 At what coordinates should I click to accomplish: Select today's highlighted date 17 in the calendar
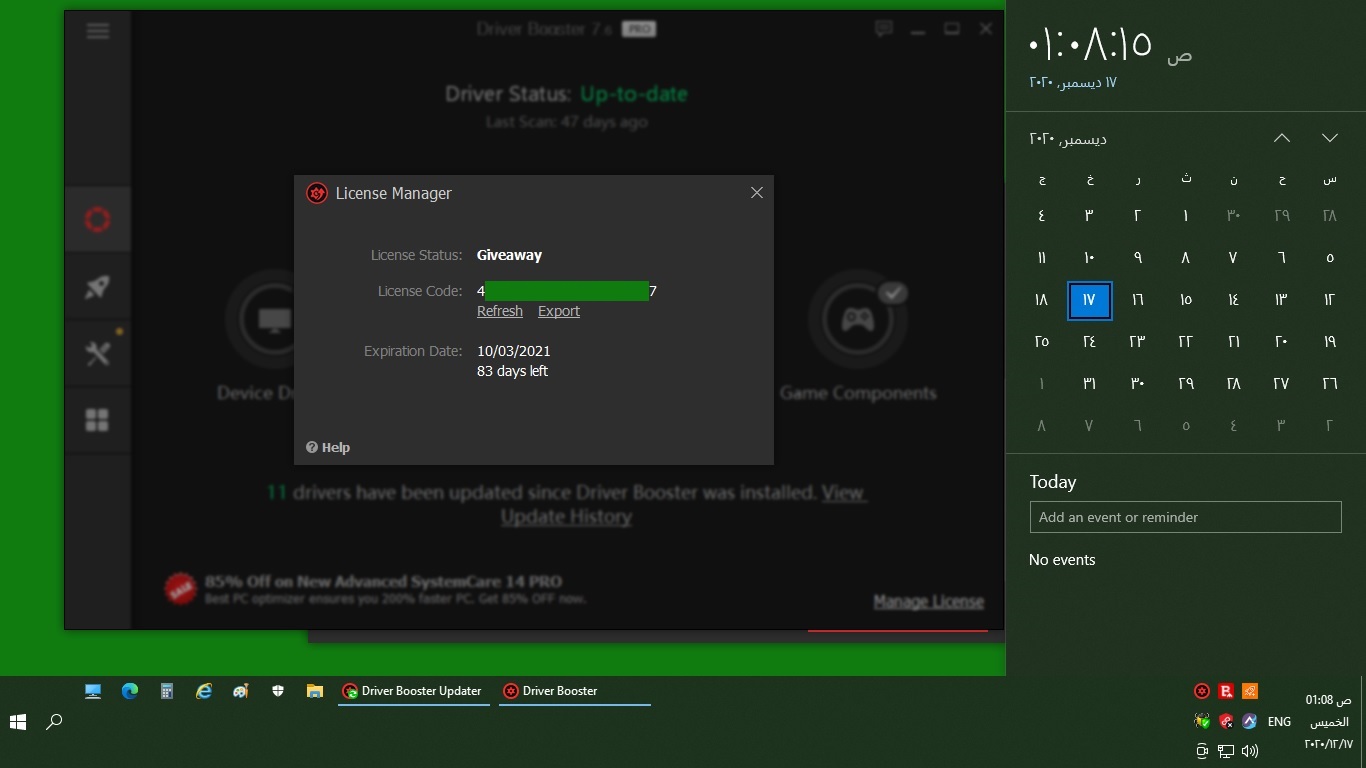1089,300
